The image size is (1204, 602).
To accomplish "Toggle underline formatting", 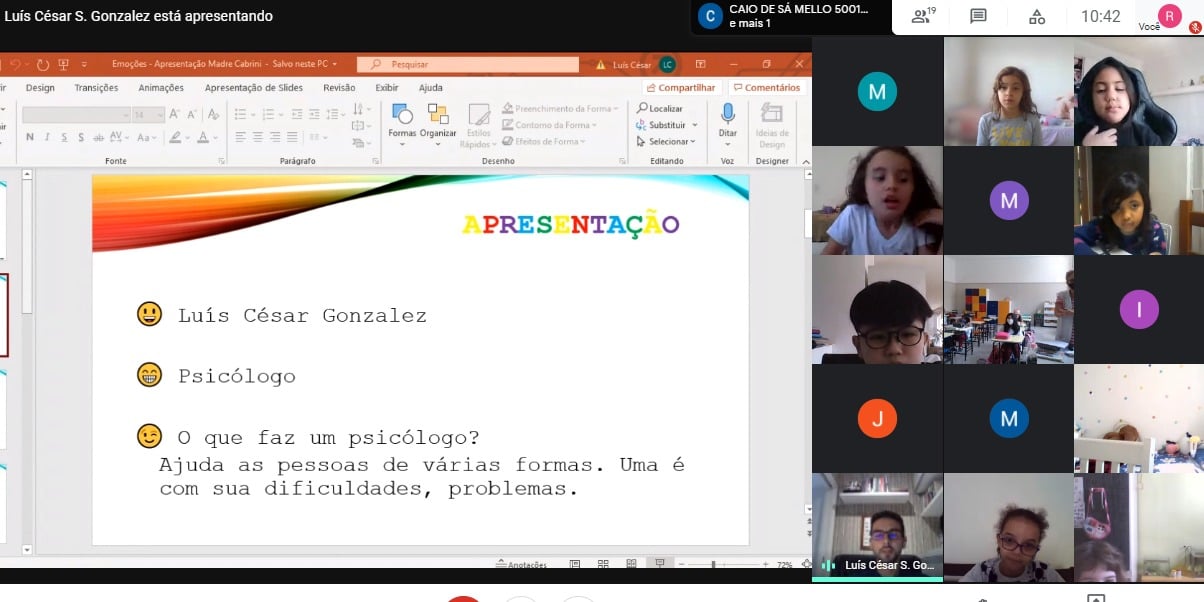I will coord(65,137).
